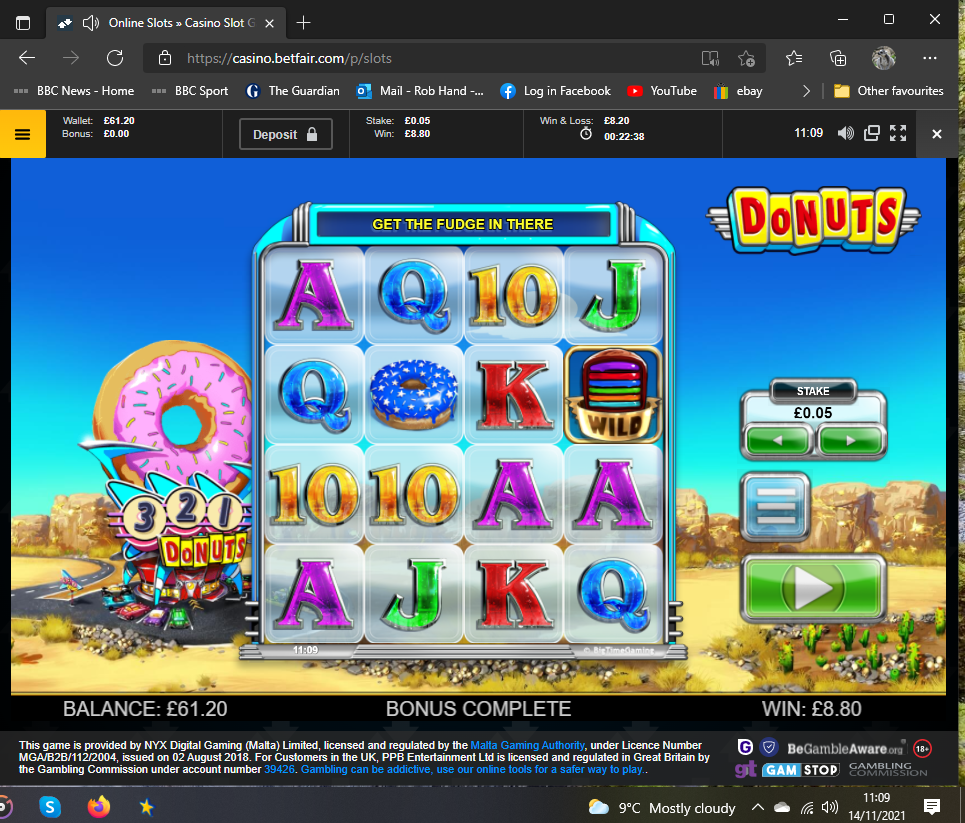Open OneDrive cloud tray icon

click(782, 807)
